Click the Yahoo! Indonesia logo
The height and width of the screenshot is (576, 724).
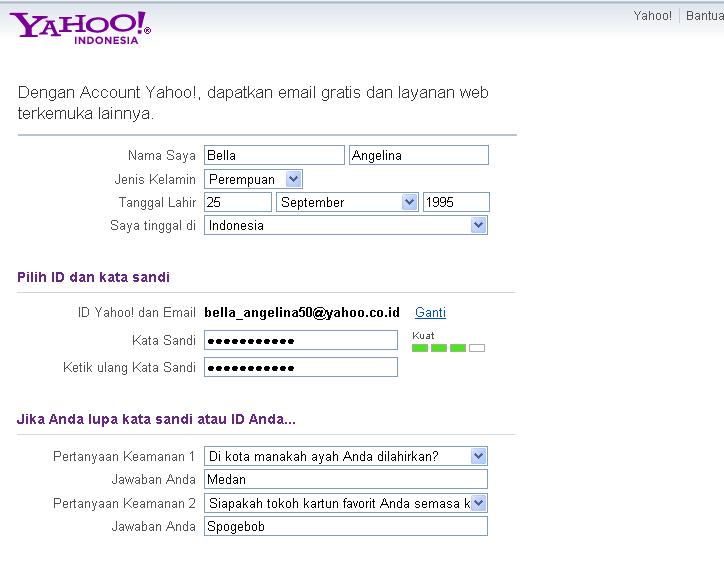(80, 28)
